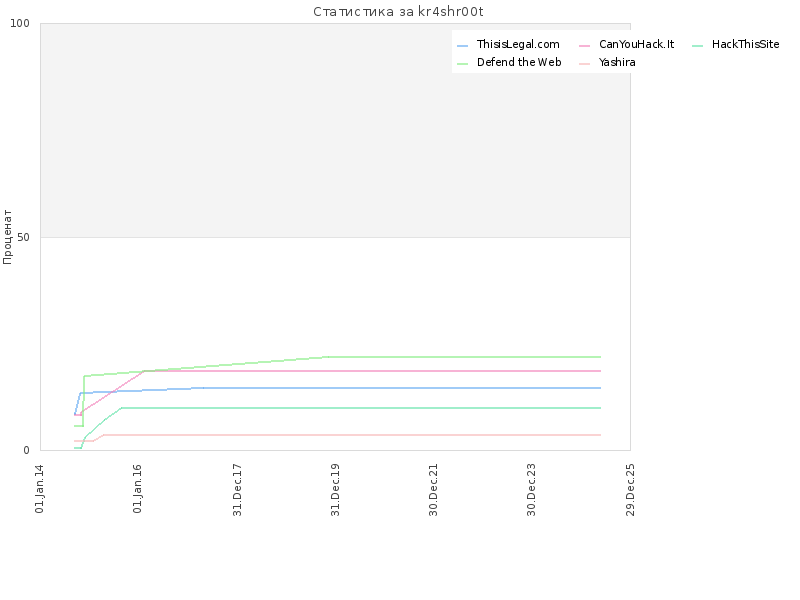Toggle CanYouHack.It series in legend
The height and width of the screenshot is (600, 800).
tap(636, 45)
